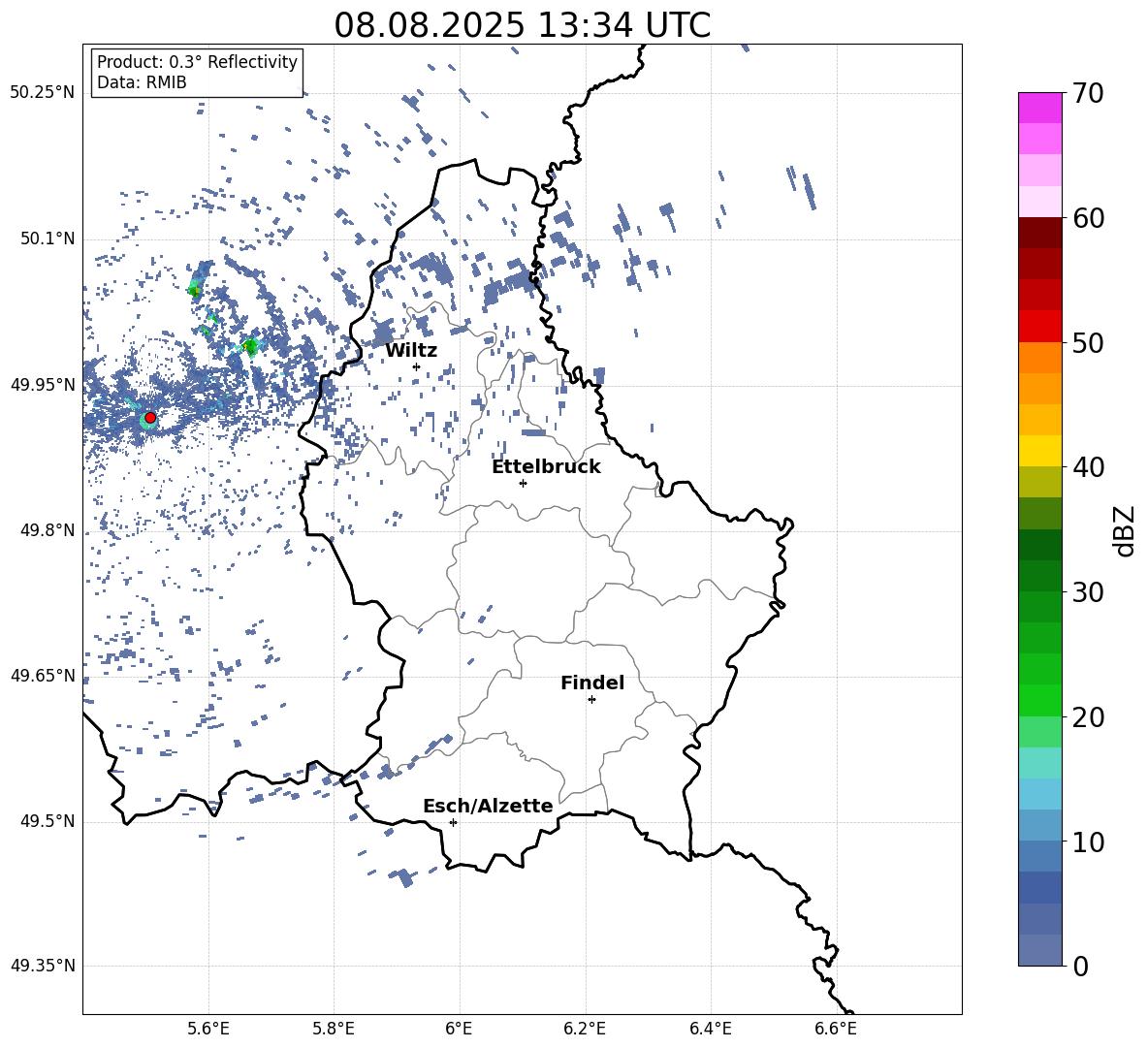Click the yellow 40 dBZ colorbar segment
Viewport: 1148px width, 1048px height.
pos(1039,451)
